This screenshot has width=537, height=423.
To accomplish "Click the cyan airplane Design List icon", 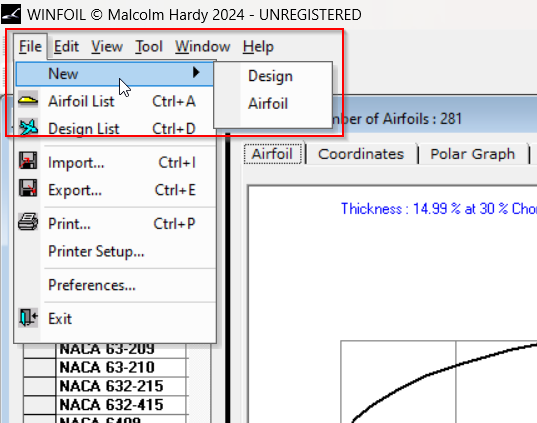I will [x=28, y=127].
